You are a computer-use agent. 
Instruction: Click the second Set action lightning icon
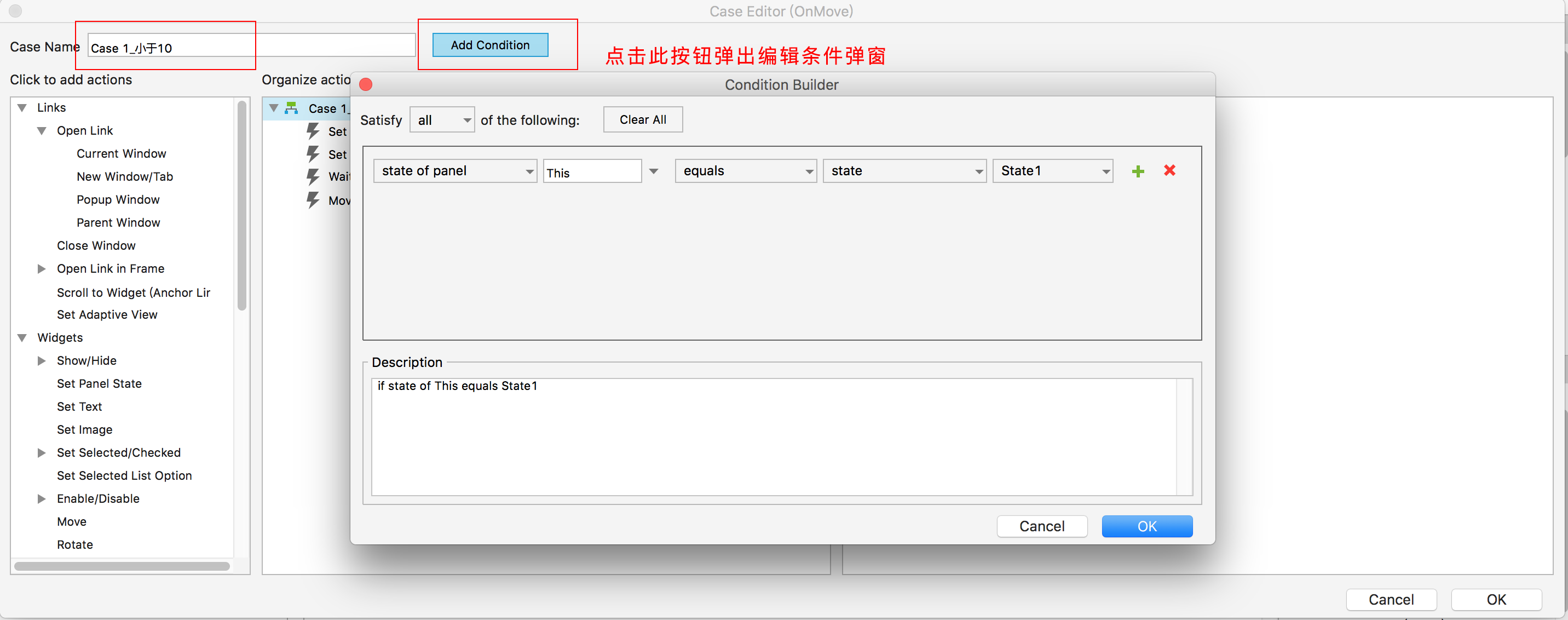pos(313,154)
